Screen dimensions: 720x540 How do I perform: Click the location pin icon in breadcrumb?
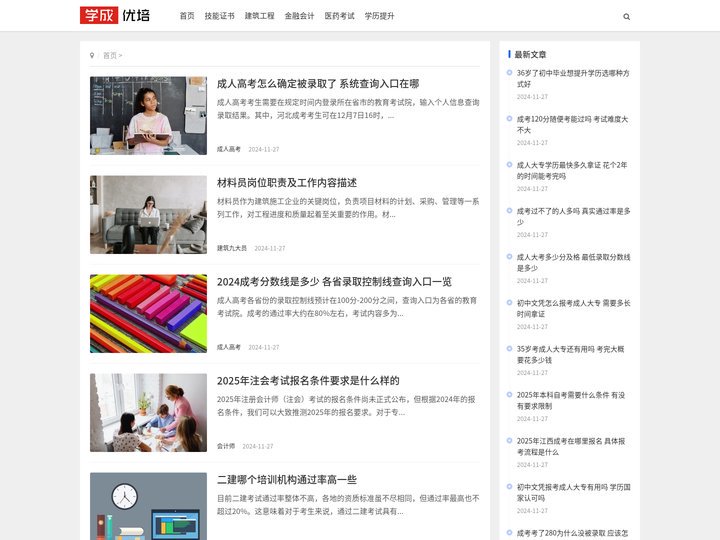pos(92,56)
